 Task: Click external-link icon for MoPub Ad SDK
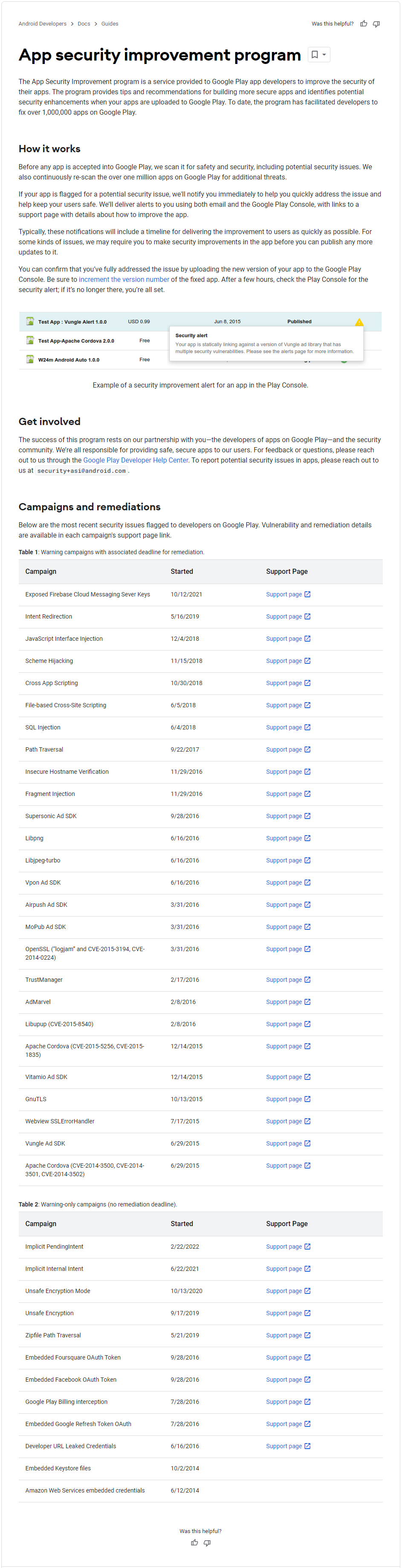(308, 926)
